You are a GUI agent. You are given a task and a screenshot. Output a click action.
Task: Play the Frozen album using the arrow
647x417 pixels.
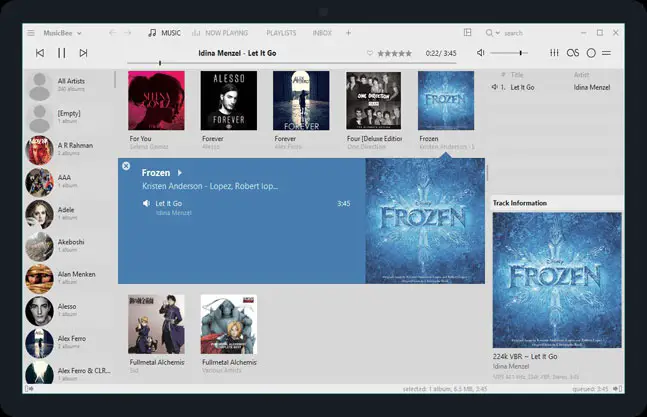coord(179,173)
